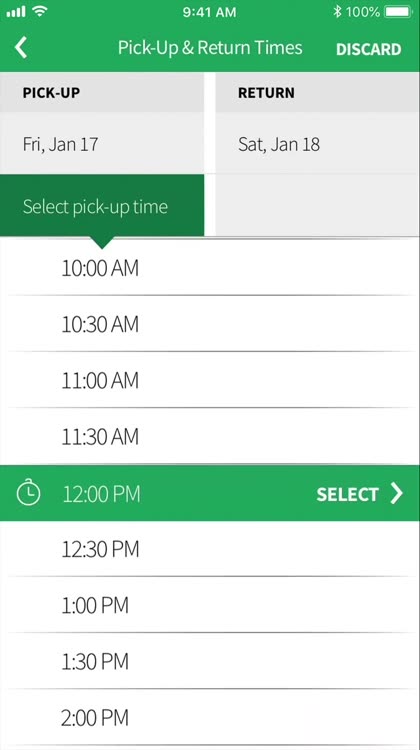
Task: Tap the Wi-Fi icon in status bar
Action: [x=41, y=12]
